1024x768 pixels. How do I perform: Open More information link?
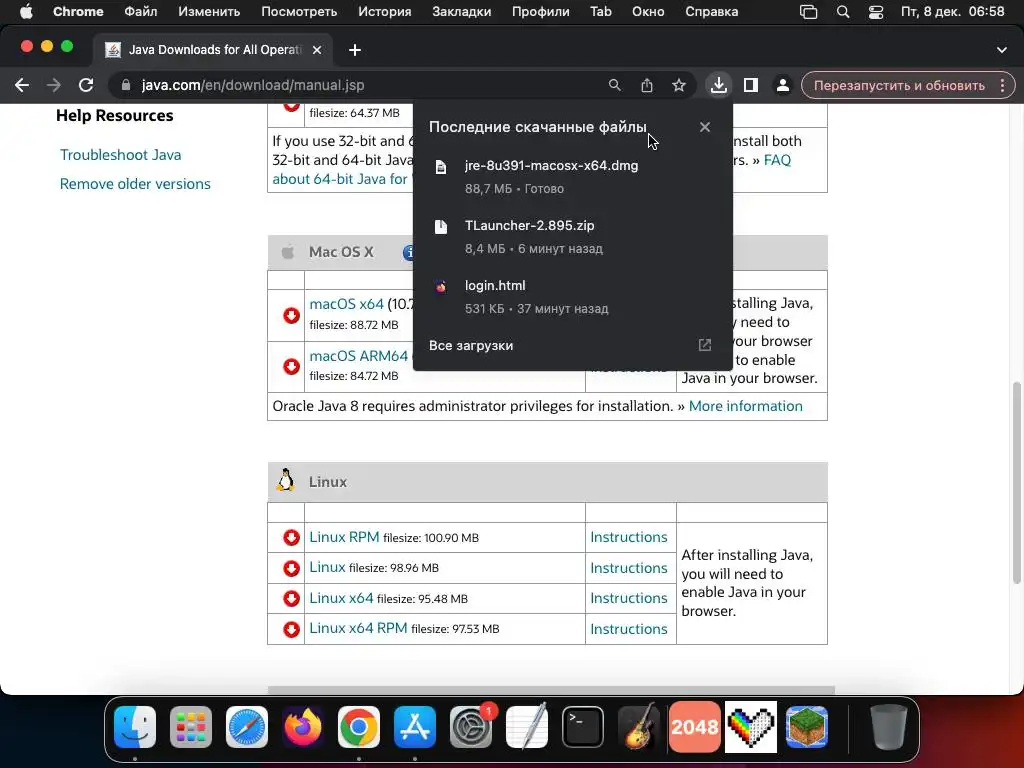click(746, 406)
